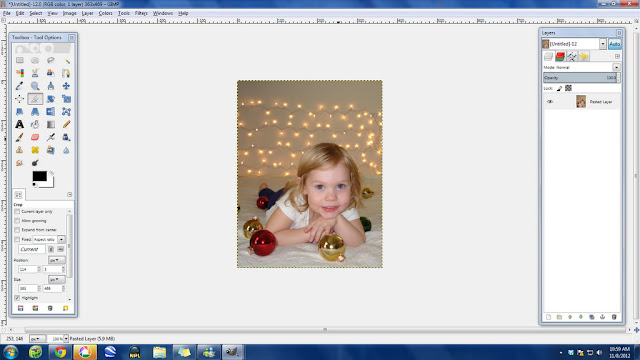Open the File menu
Image resolution: width=640 pixels, height=360 pixels.
pos(7,13)
